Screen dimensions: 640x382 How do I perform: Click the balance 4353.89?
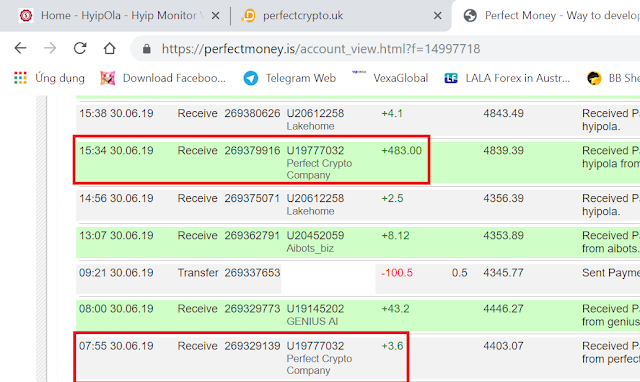coord(503,235)
